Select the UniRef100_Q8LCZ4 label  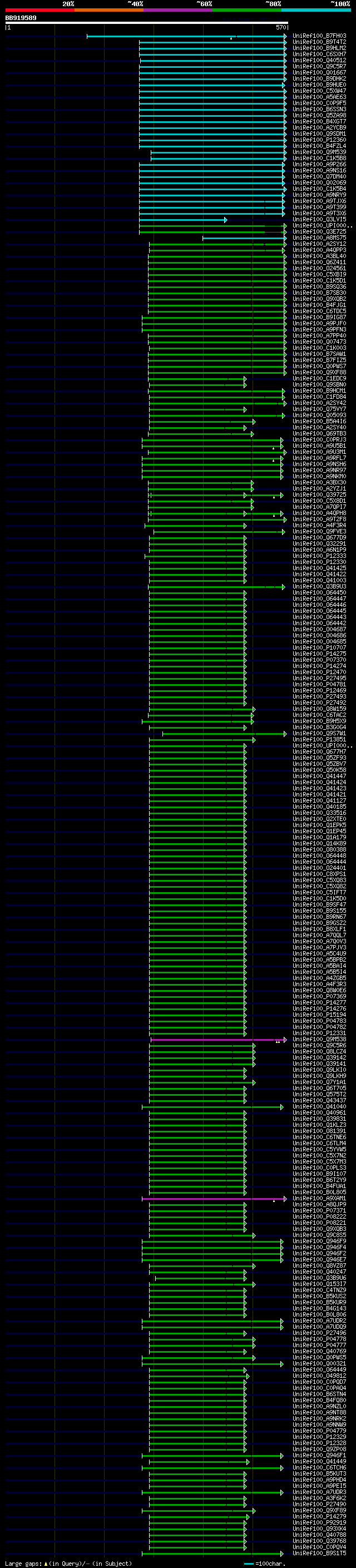click(319, 1052)
